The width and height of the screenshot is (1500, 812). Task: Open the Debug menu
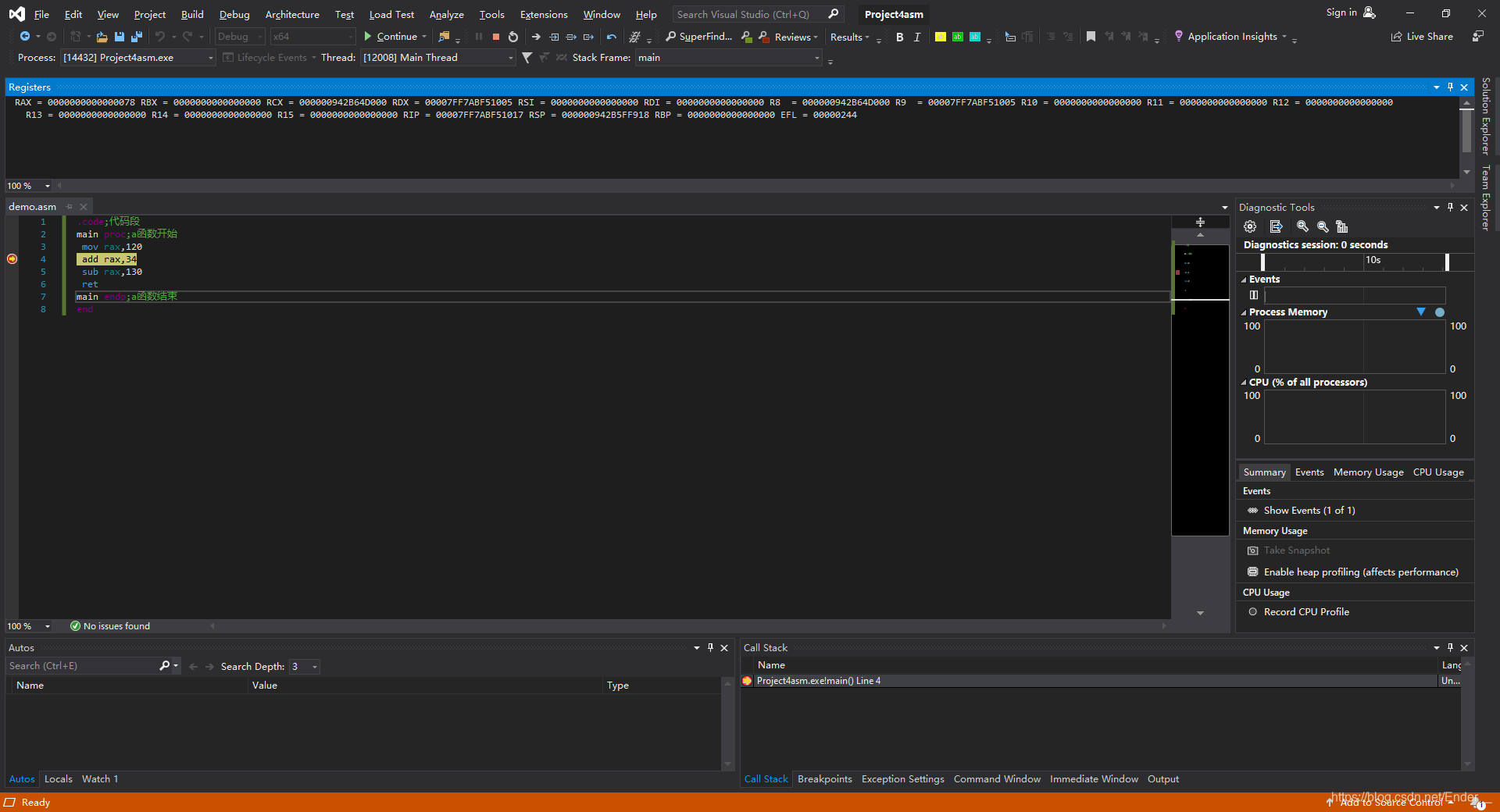pyautogui.click(x=234, y=14)
